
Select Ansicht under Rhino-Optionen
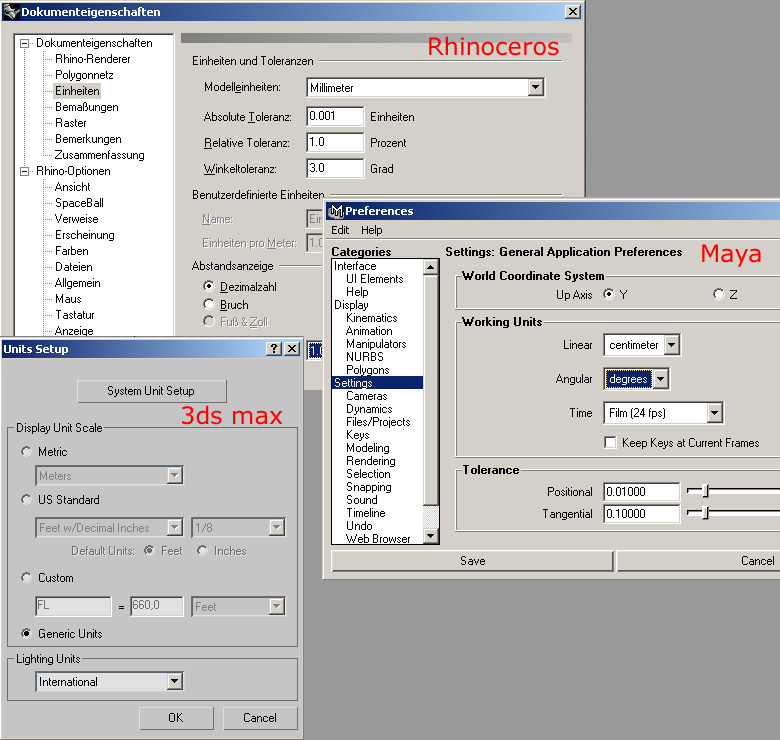coord(73,187)
